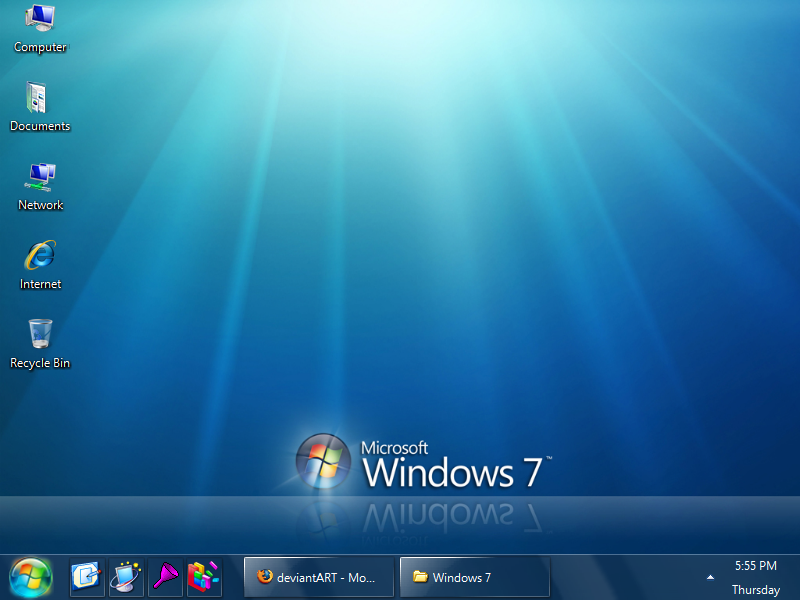
Task: Open the calendar by clicking 5:55 PM
Action: [756, 565]
